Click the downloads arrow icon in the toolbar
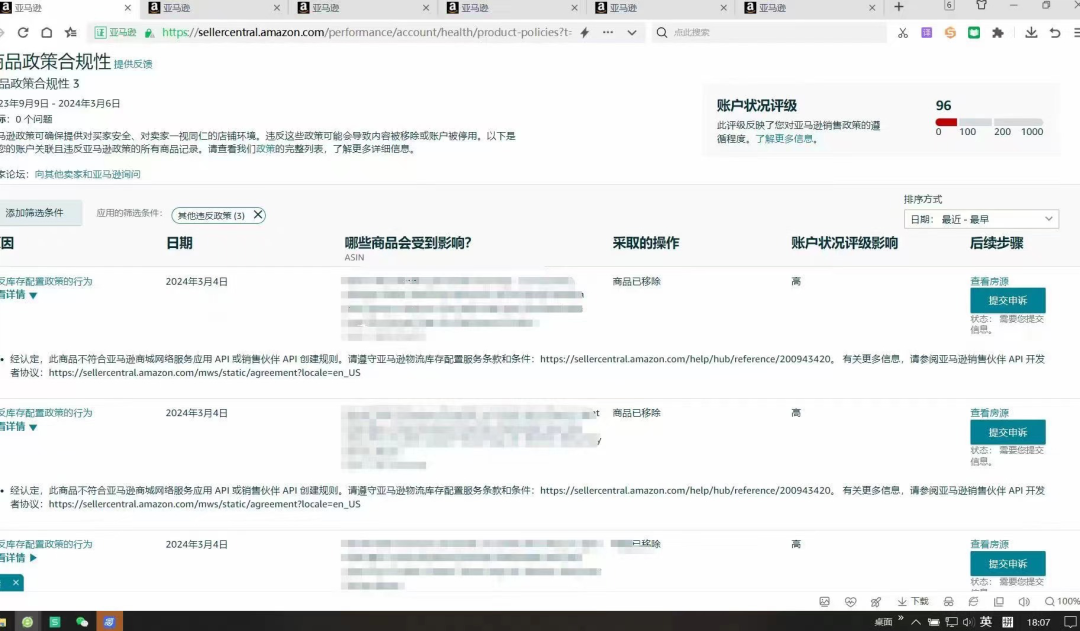Screen dimensions: 1080x631 pos(1031,31)
